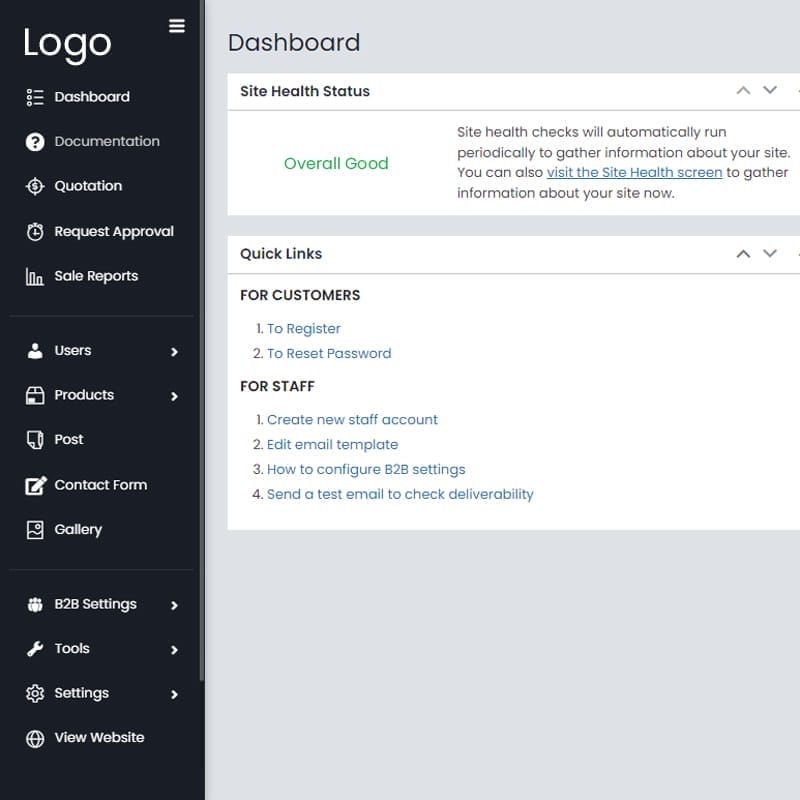Viewport: 800px width, 800px height.
Task: Select Dashboard in the navigation menu
Action: point(90,97)
